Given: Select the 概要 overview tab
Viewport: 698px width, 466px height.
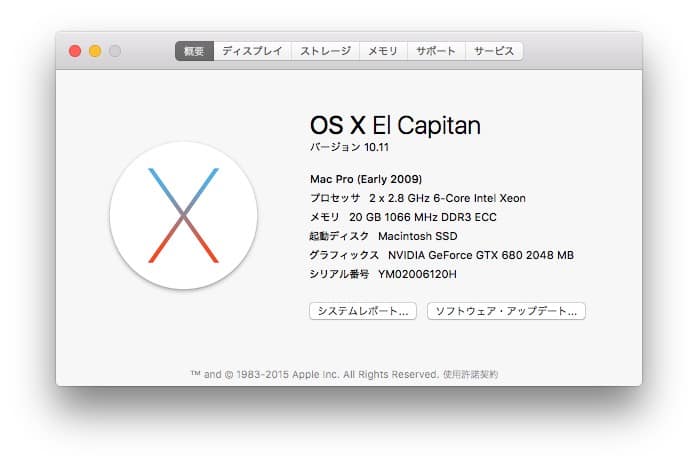Looking at the screenshot, I should 194,51.
